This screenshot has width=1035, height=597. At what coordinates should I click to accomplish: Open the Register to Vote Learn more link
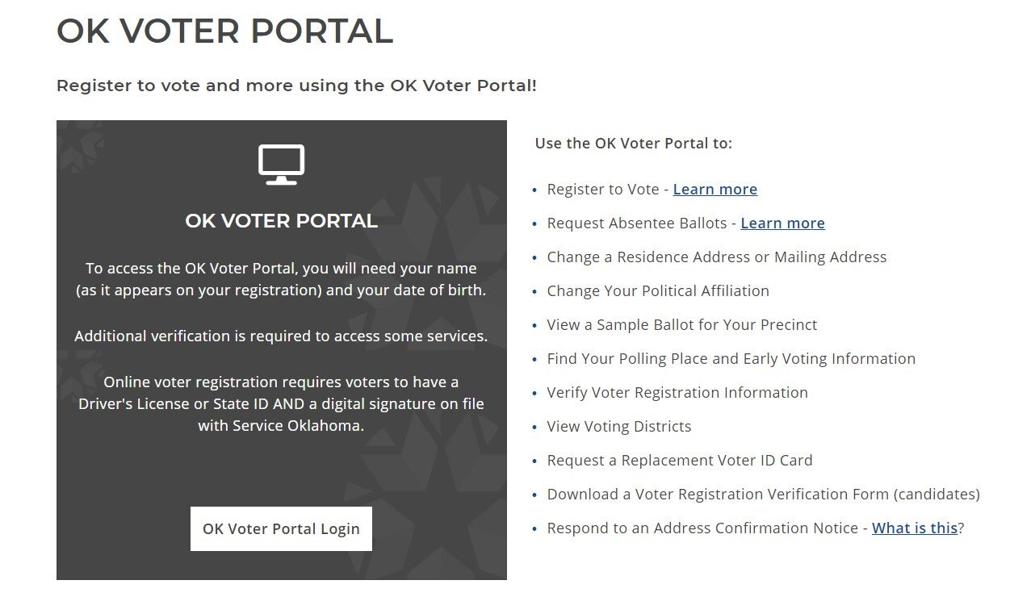coord(715,189)
